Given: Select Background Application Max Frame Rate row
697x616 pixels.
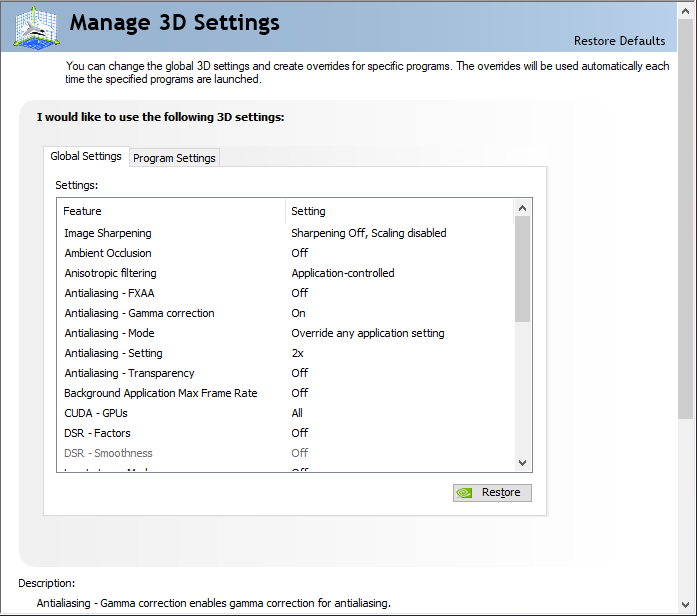Looking at the screenshot, I should (285, 393).
